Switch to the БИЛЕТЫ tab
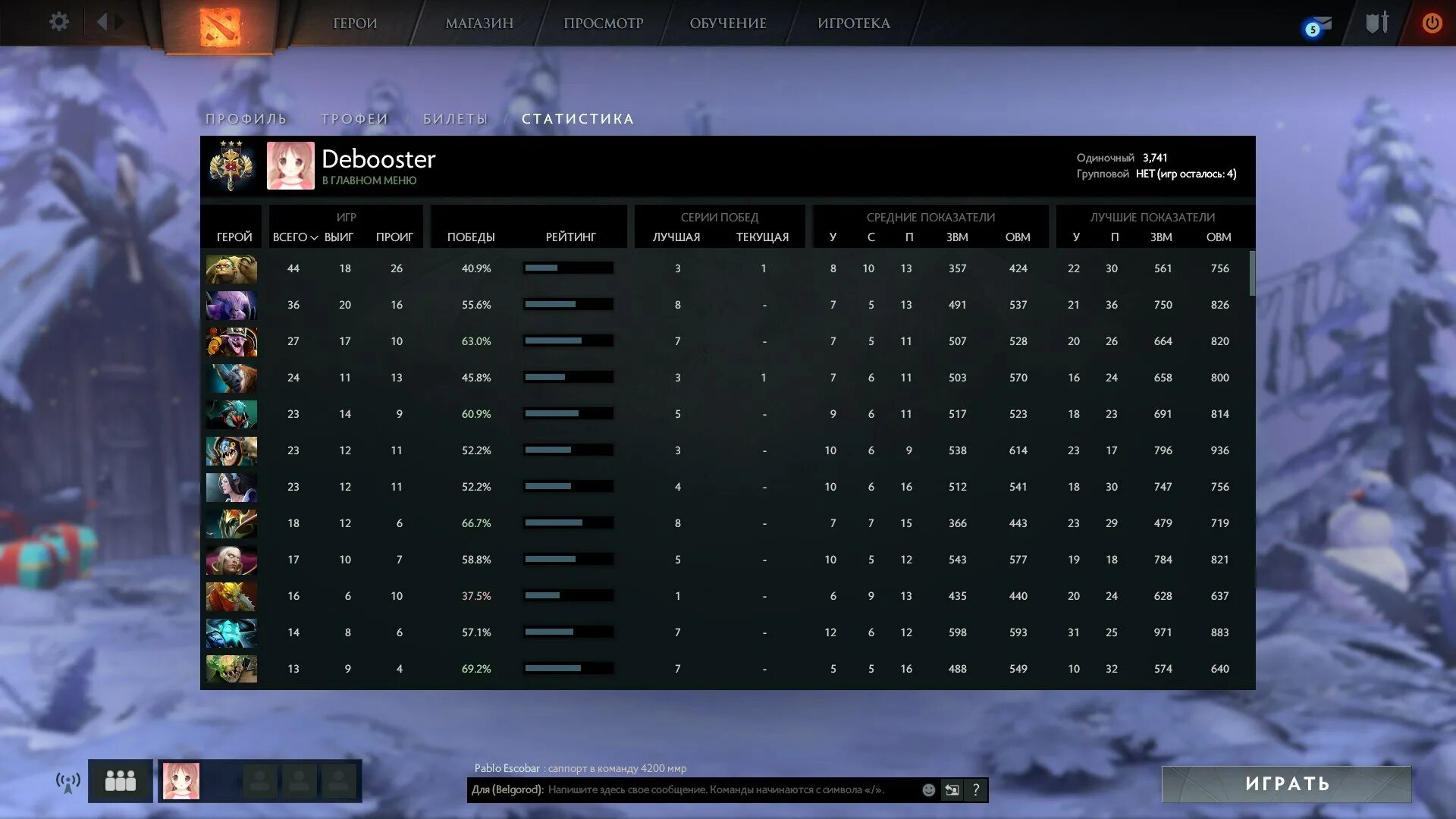 pyautogui.click(x=456, y=119)
